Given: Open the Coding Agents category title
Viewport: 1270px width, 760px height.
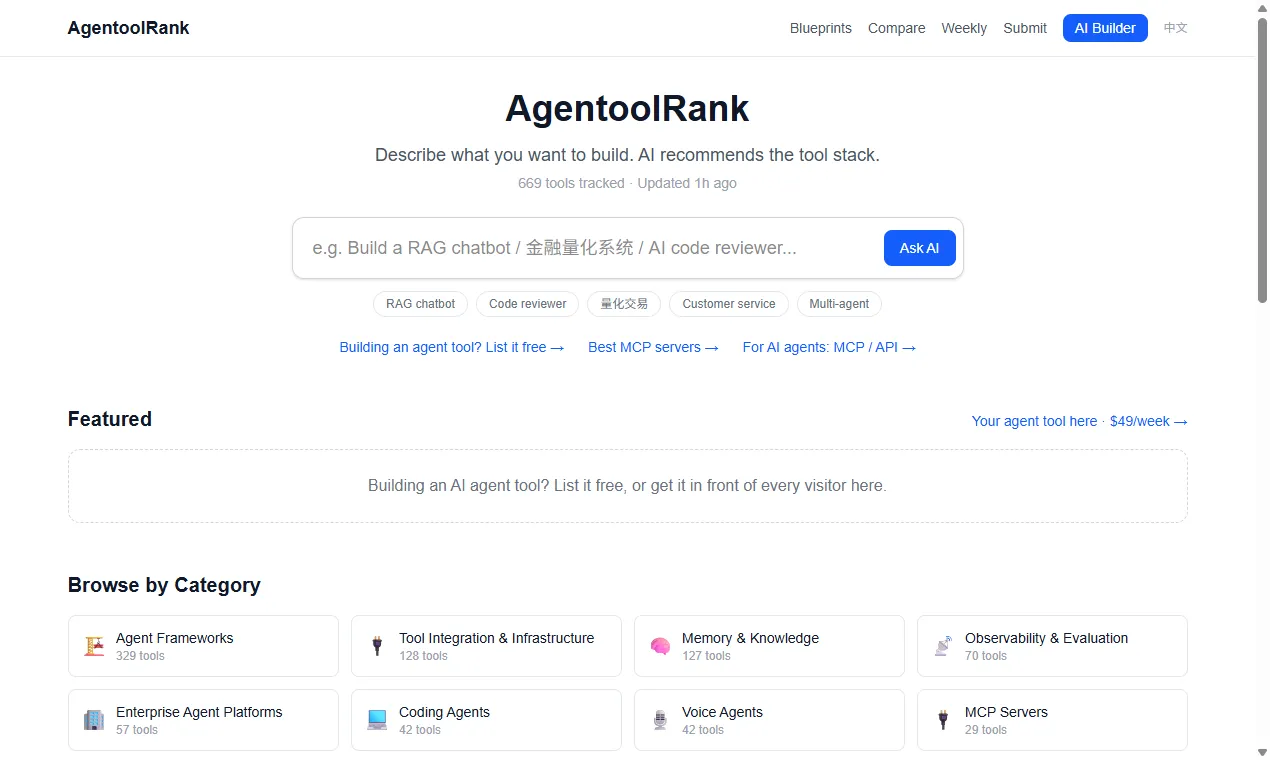Looking at the screenshot, I should point(444,712).
